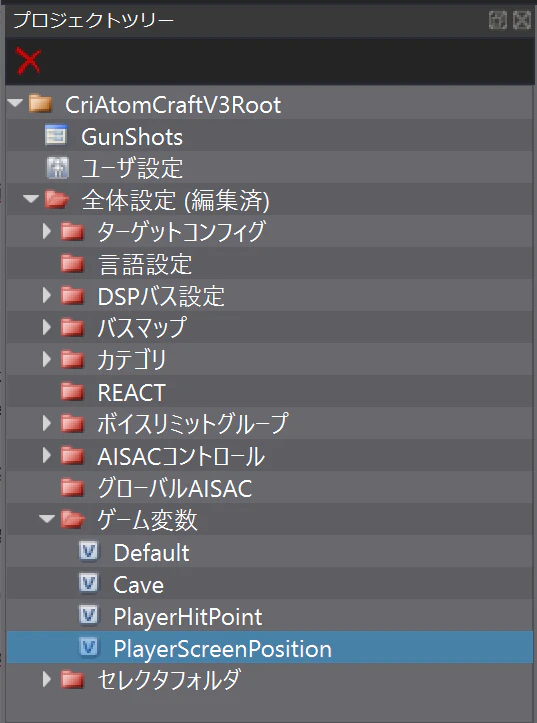
Task: Select the Cave game variable name
Action: pyautogui.click(x=138, y=585)
